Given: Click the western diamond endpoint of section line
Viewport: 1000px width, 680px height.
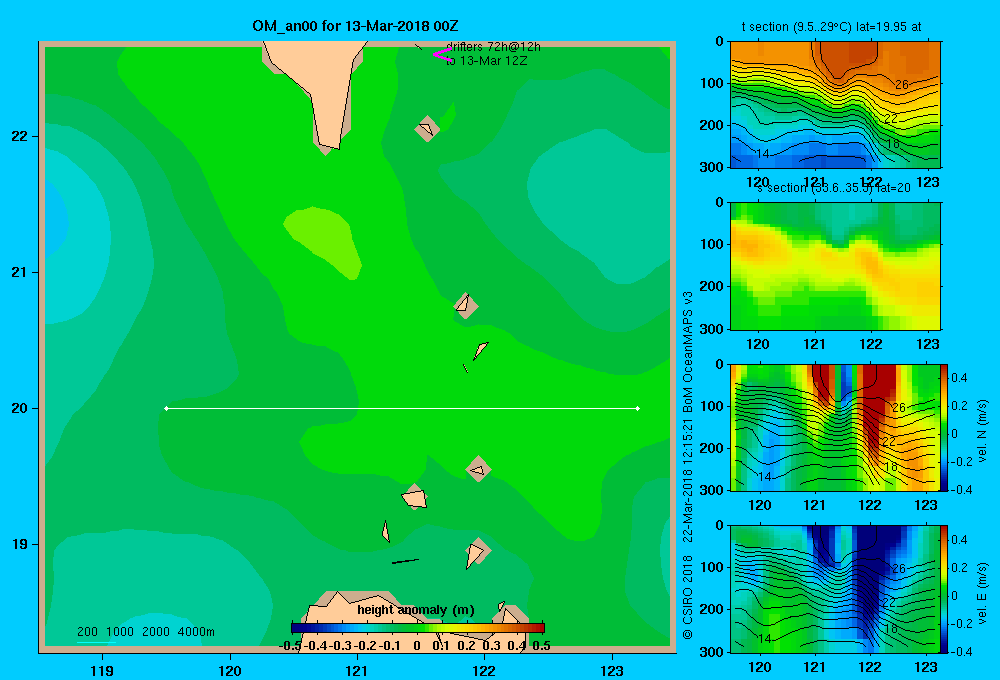Looking at the screenshot, I should pos(166,408).
